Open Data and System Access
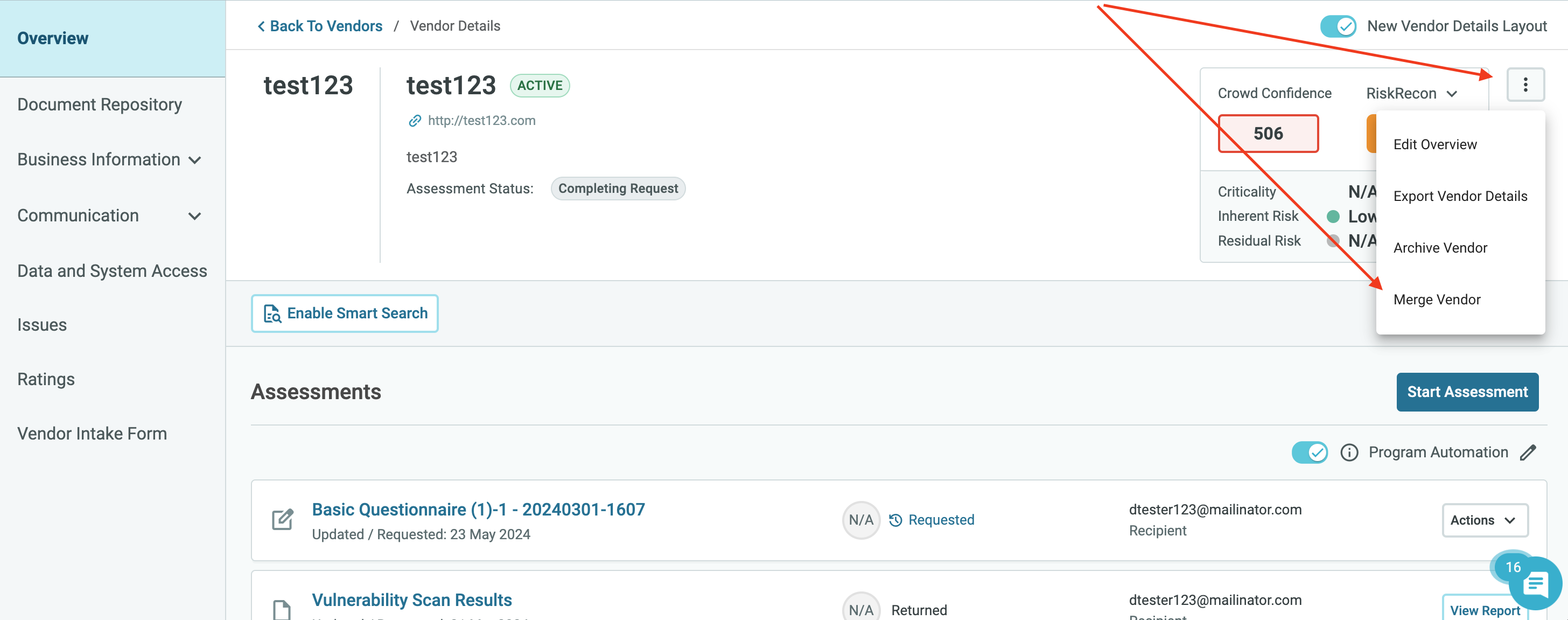This screenshot has width=1568, height=620. (x=112, y=271)
